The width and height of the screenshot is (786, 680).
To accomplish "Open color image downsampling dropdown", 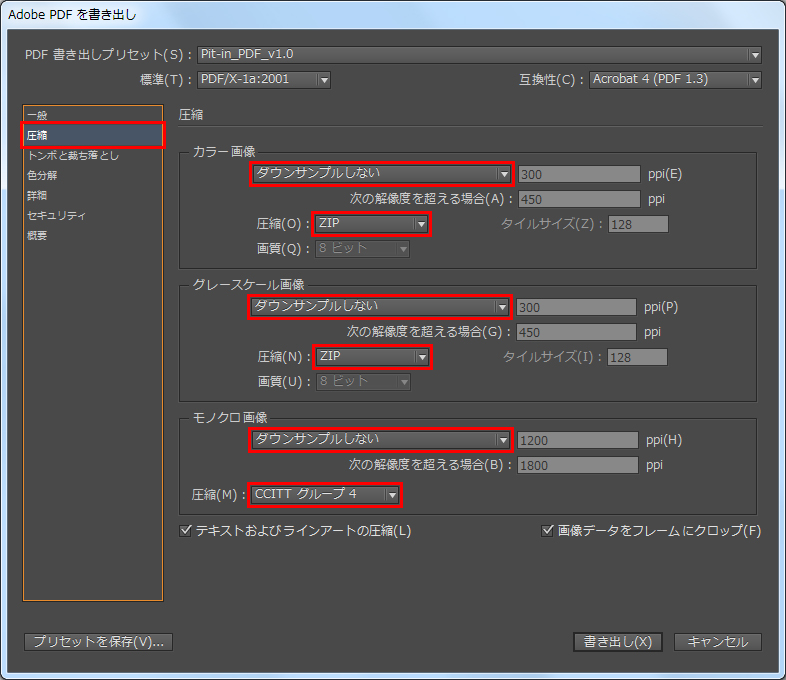I will click(381, 174).
